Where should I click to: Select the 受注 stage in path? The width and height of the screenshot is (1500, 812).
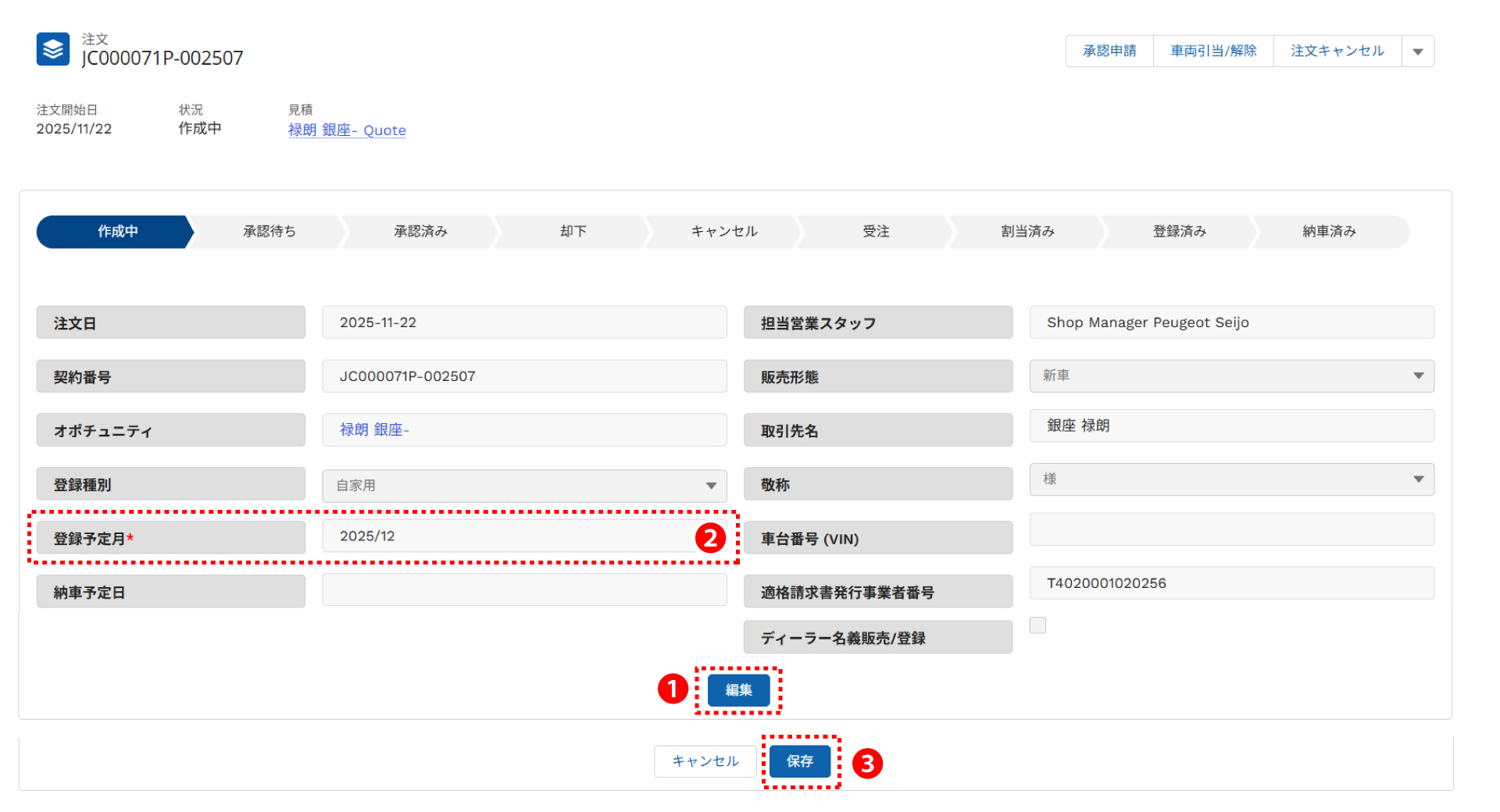pos(875,232)
